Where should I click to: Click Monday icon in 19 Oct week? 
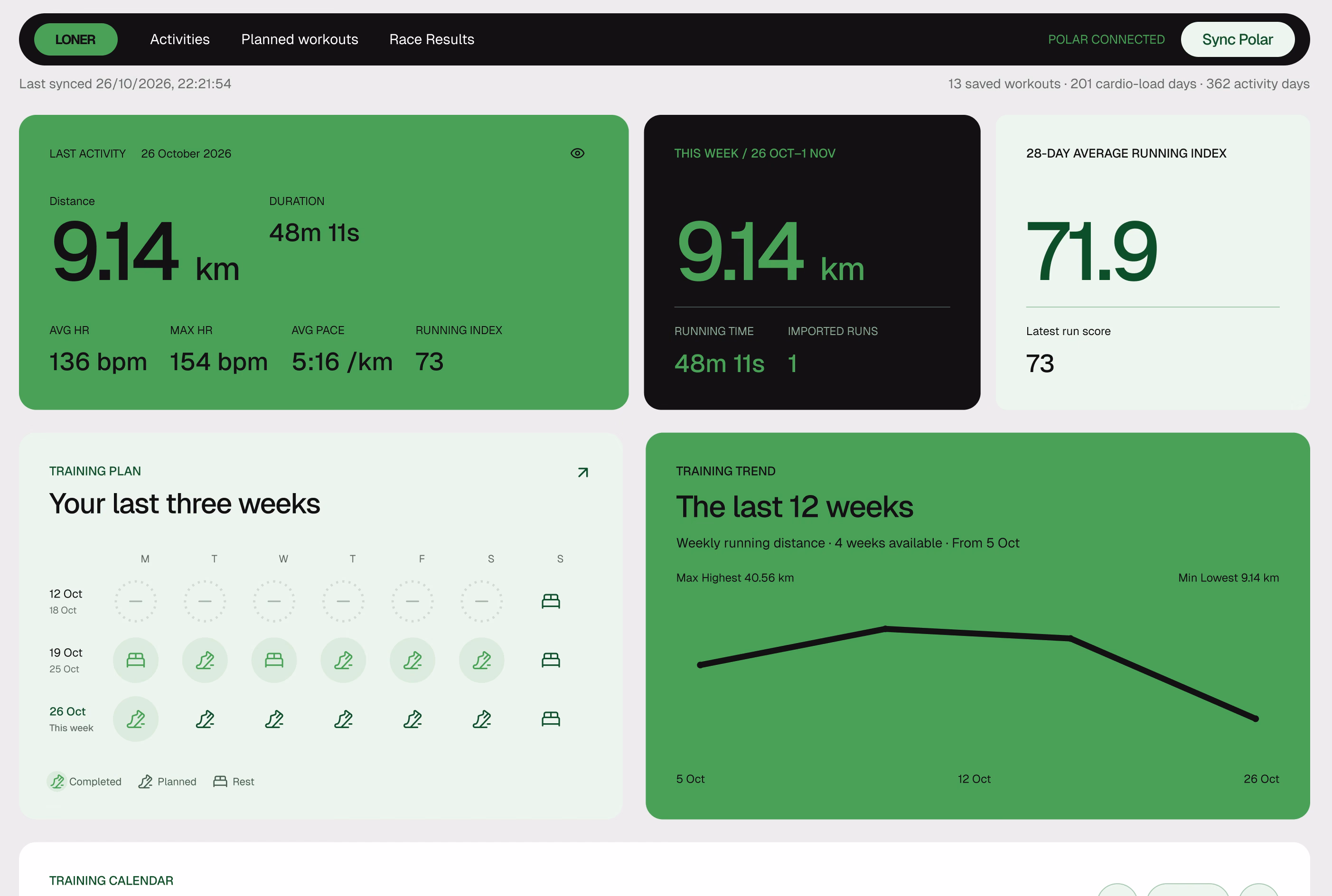(x=135, y=660)
